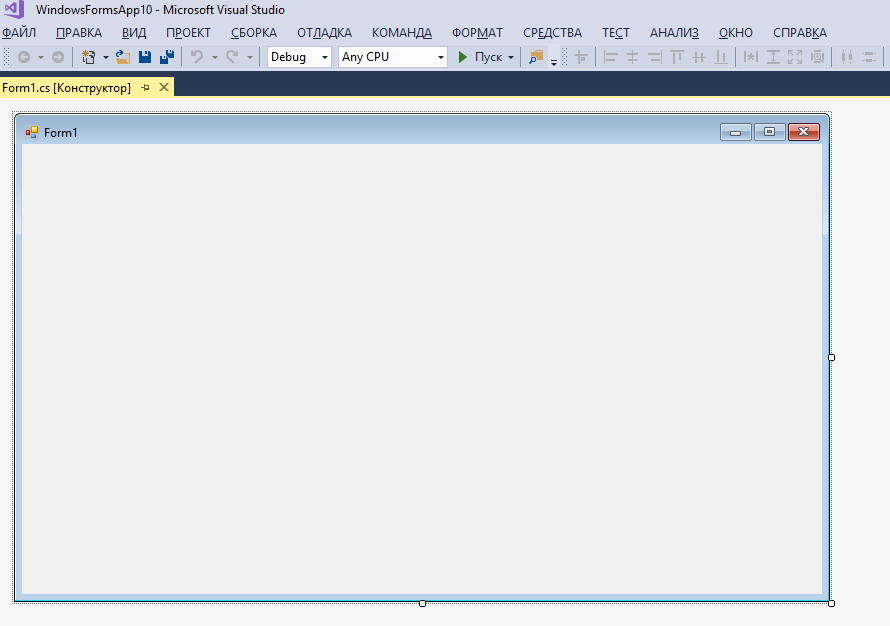
Task: Open the ОТЛАДКА menu
Action: tap(324, 32)
